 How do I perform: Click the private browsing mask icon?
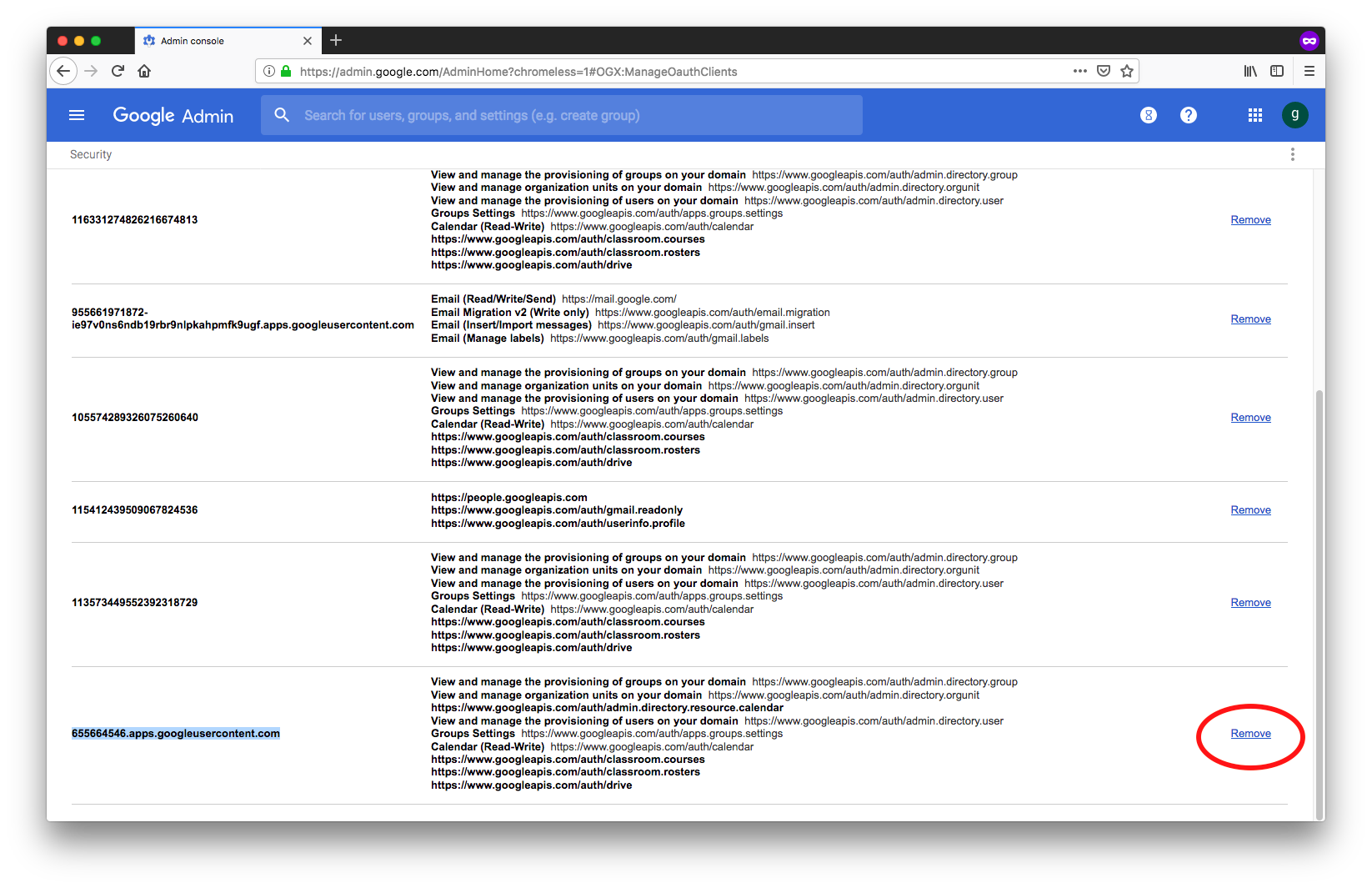point(1309,40)
